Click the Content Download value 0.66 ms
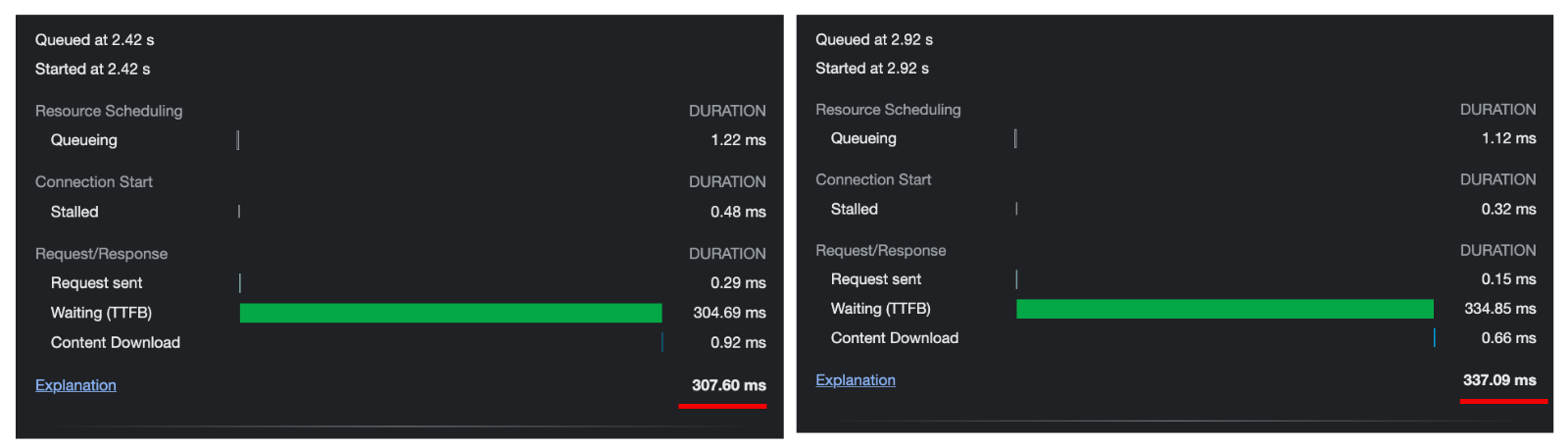Screen dimensions: 1568x447 point(1508,338)
